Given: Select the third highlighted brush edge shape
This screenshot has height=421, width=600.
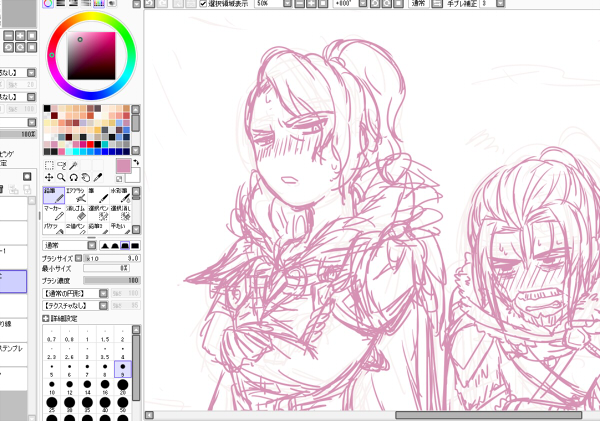Looking at the screenshot, I should pyautogui.click(x=125, y=246).
